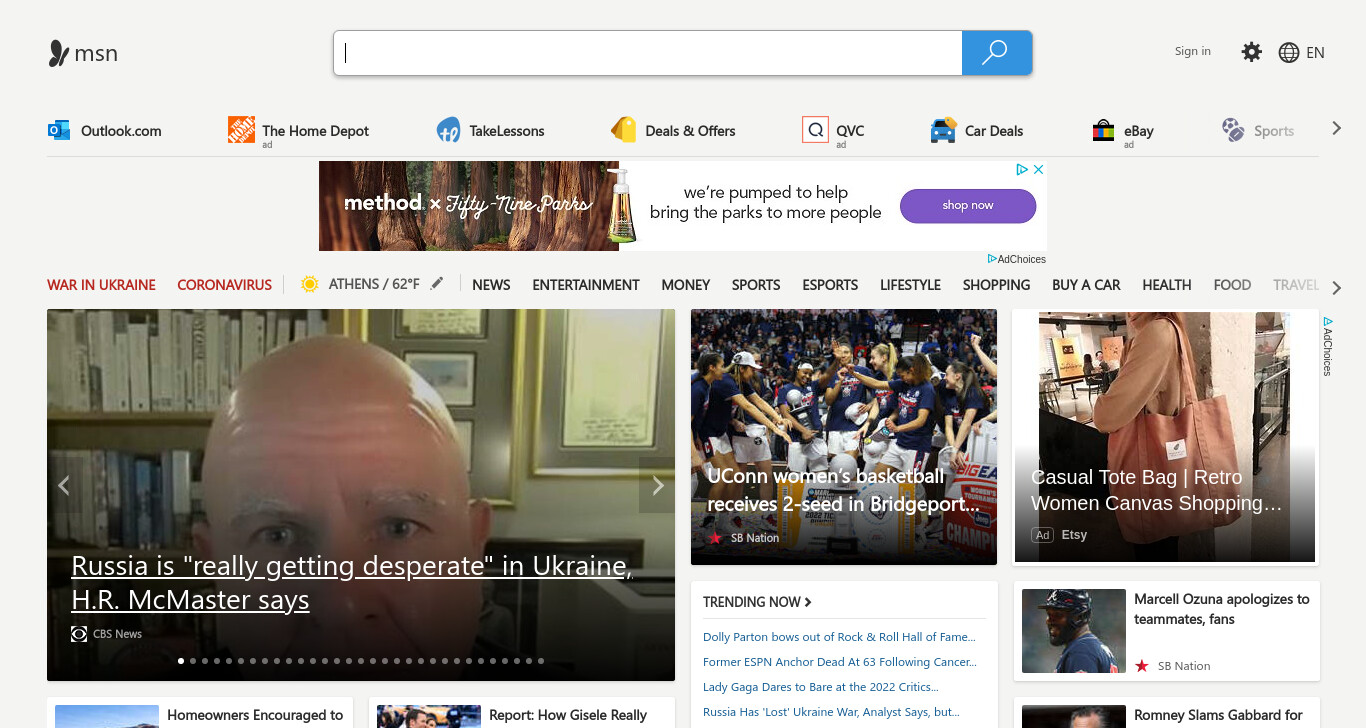Image resolution: width=1366 pixels, height=728 pixels.
Task: Go to the HEALTH section
Action: (1166, 285)
